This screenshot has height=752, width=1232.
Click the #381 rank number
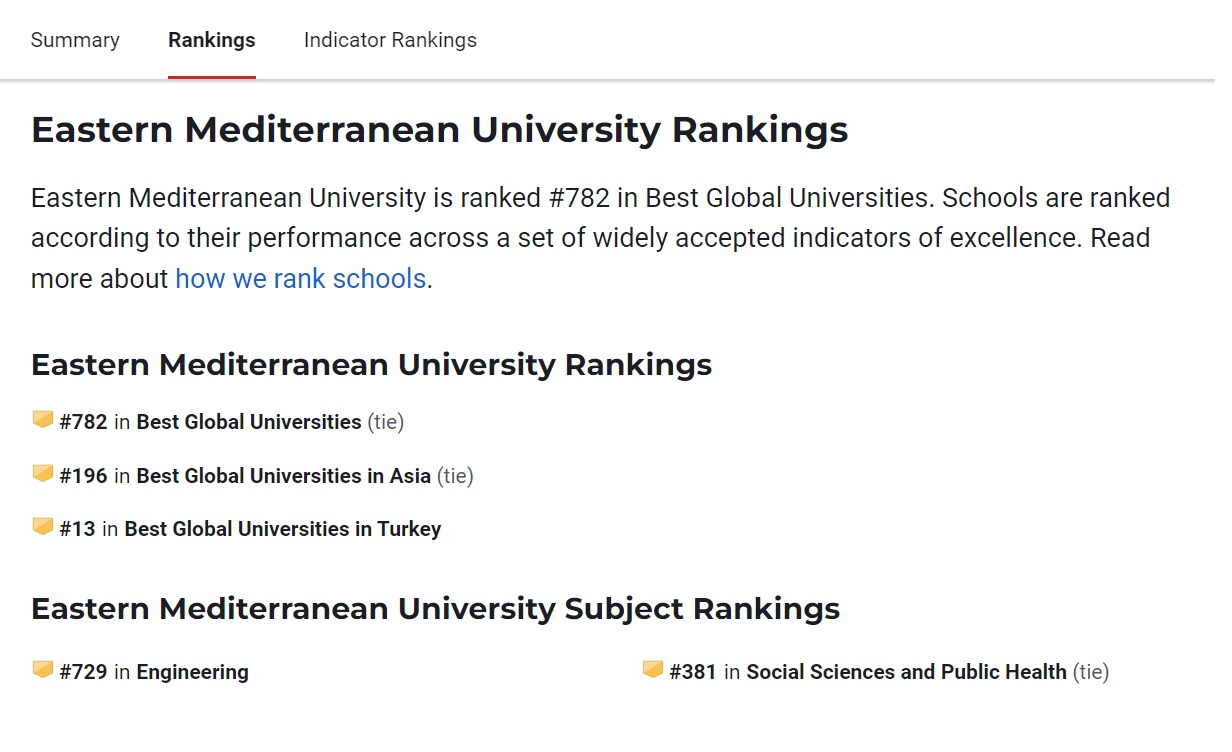pyautogui.click(x=693, y=672)
